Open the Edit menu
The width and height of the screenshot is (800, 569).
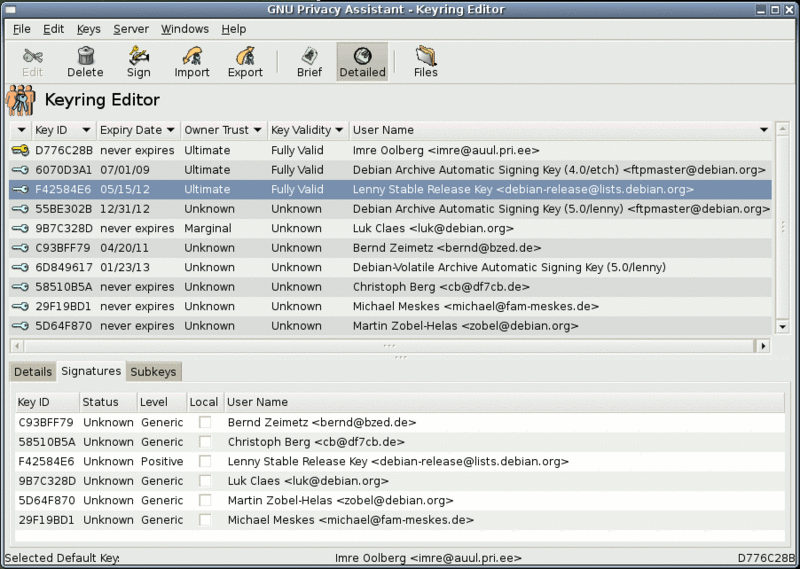click(x=54, y=29)
